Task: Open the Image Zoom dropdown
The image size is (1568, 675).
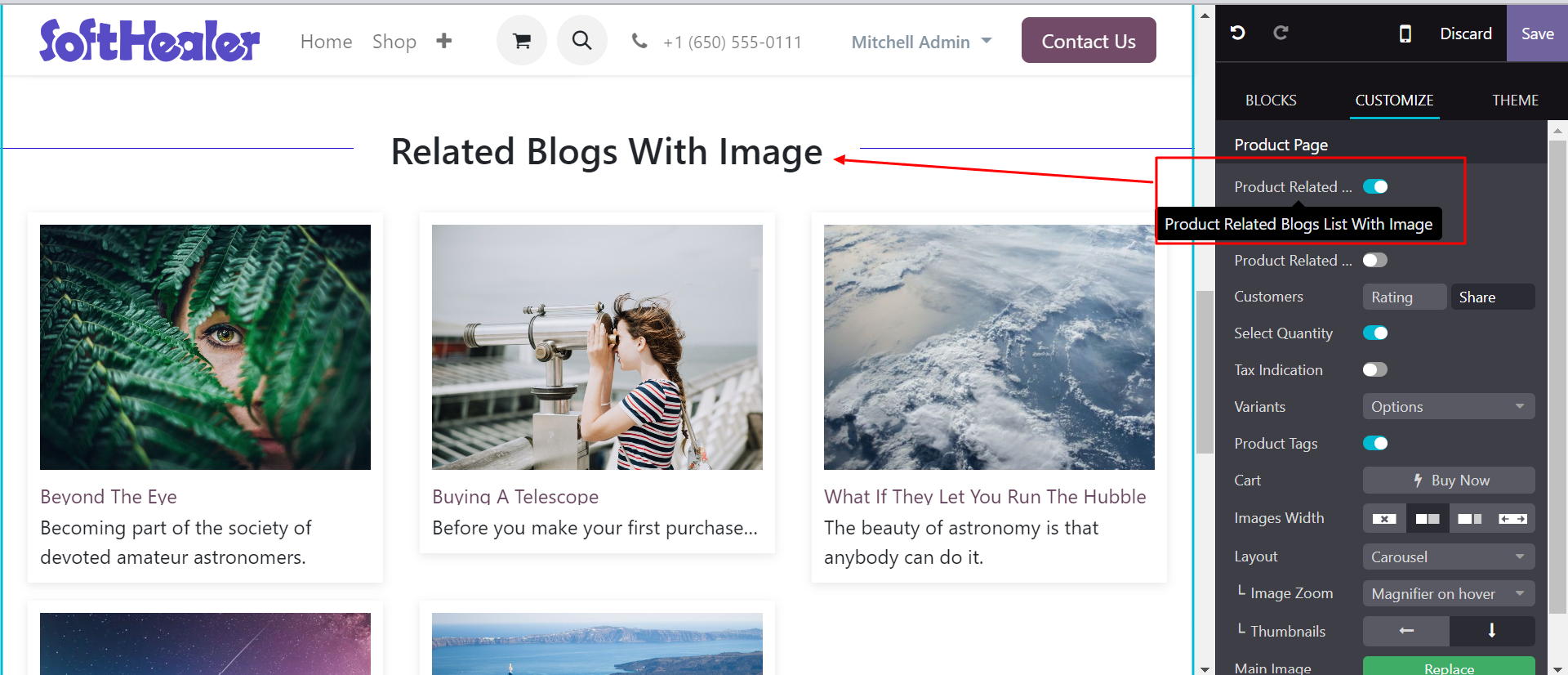Action: (x=1449, y=593)
